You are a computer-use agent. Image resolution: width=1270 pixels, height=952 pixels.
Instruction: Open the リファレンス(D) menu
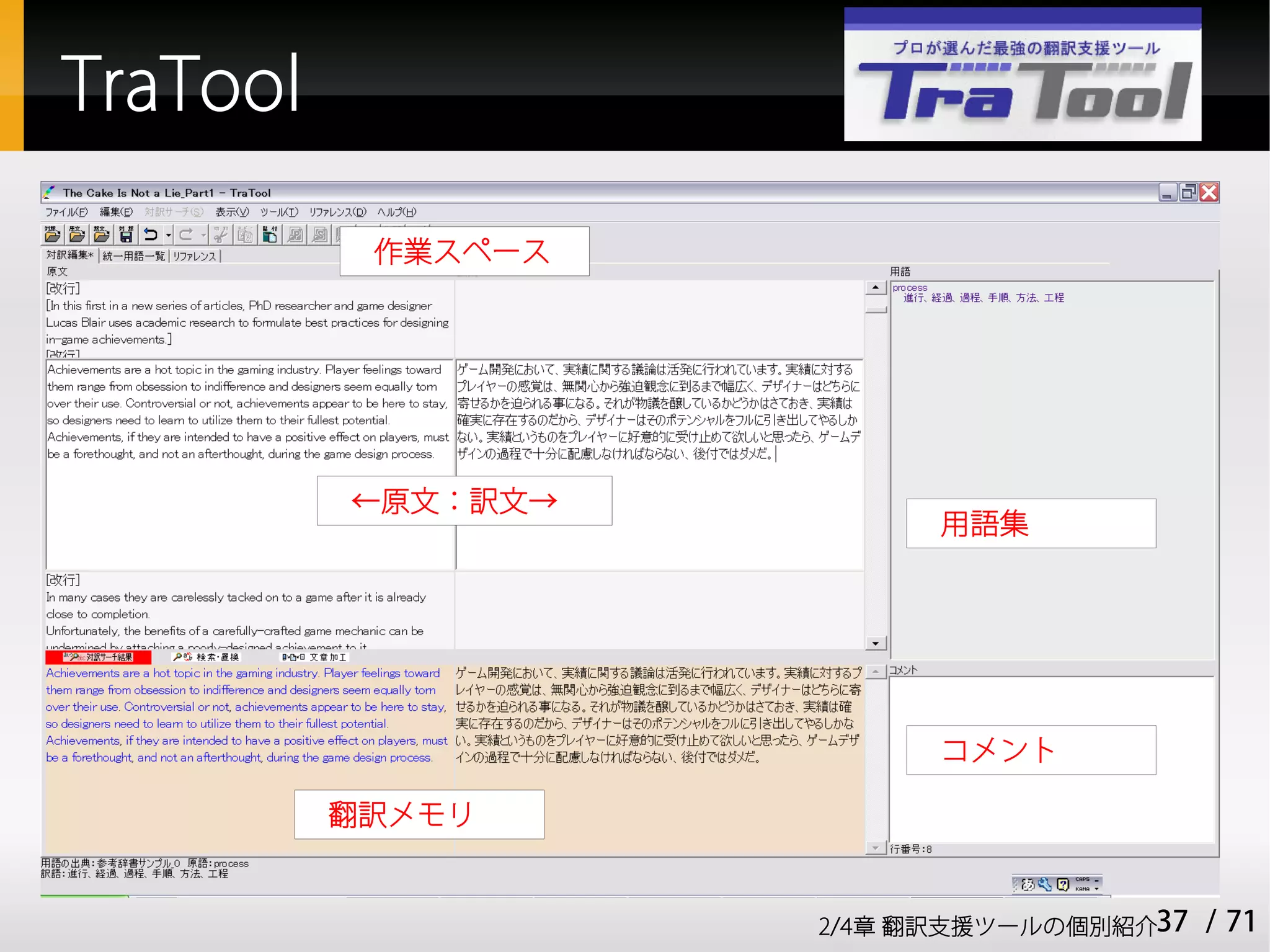point(338,212)
